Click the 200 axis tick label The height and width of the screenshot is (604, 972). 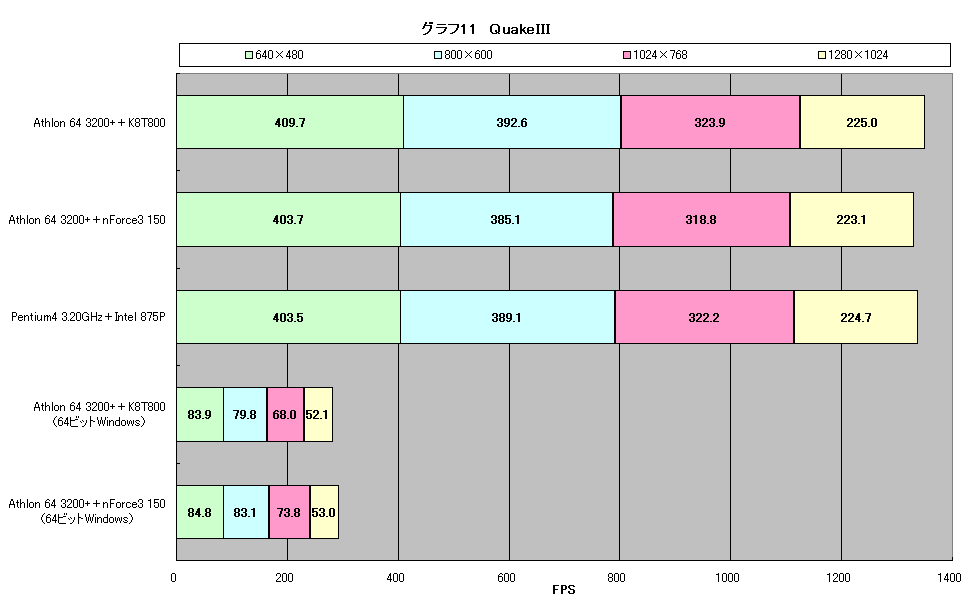284,578
